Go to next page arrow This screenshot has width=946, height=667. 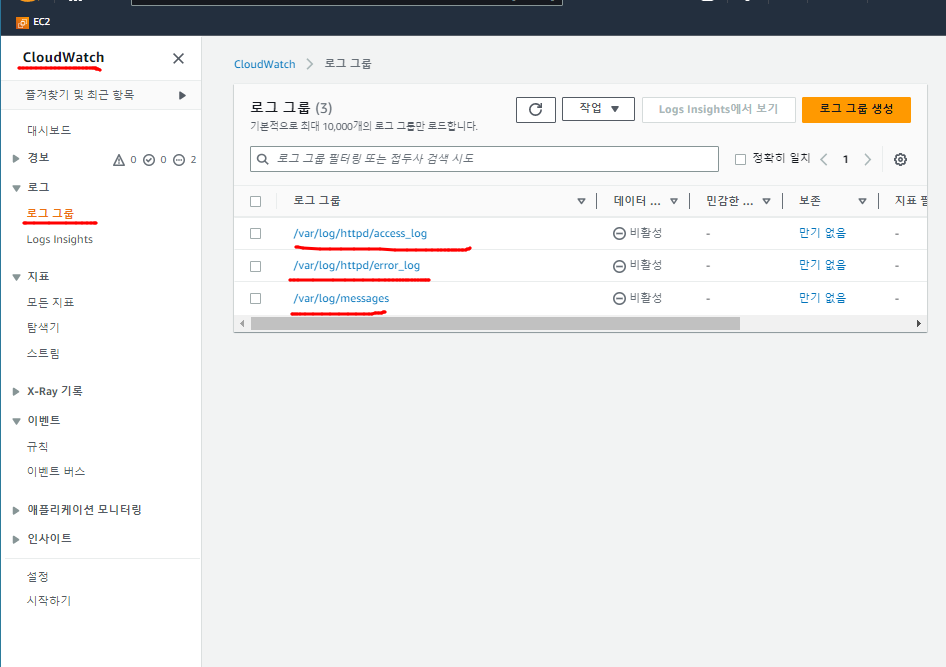click(868, 159)
